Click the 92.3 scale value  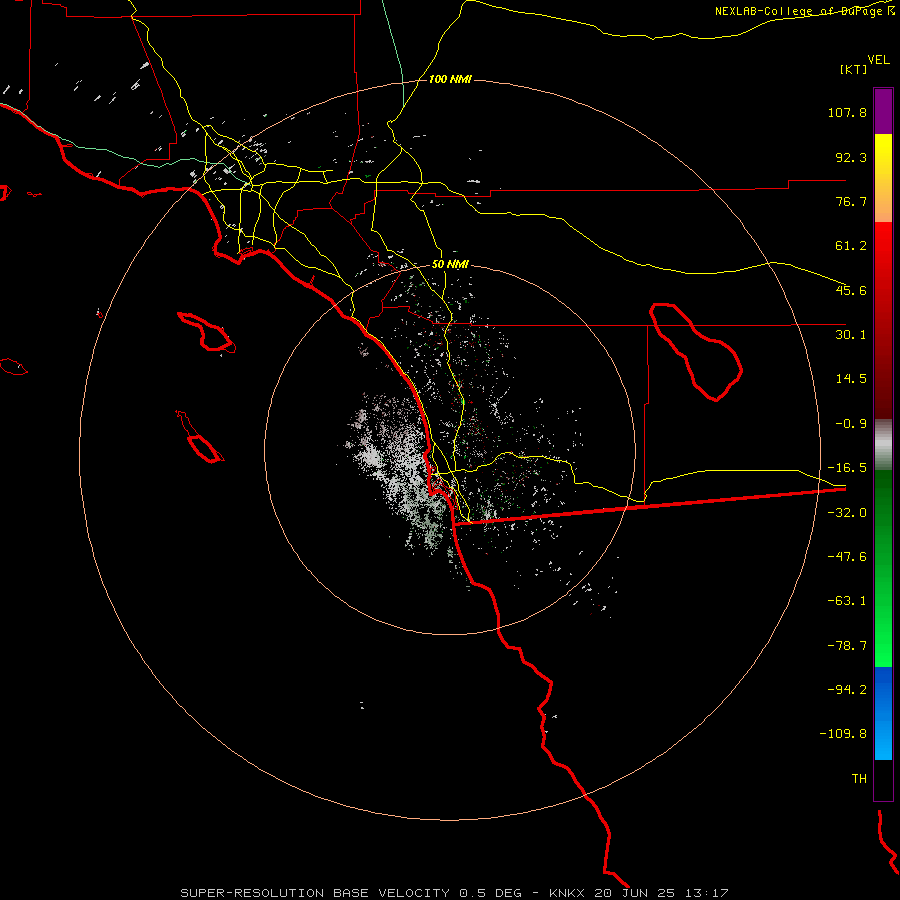click(851, 157)
